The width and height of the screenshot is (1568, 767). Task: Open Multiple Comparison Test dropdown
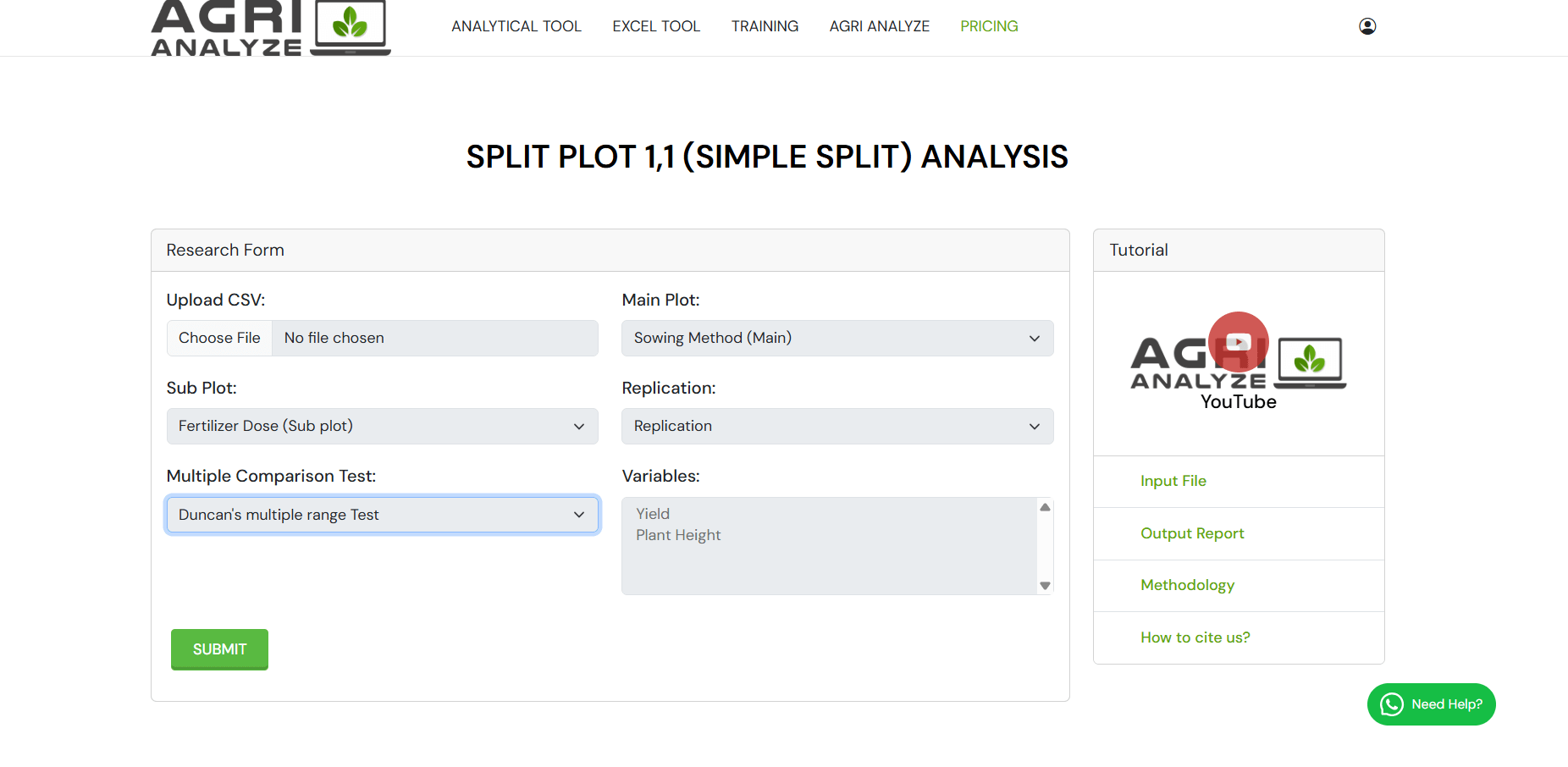pos(382,515)
